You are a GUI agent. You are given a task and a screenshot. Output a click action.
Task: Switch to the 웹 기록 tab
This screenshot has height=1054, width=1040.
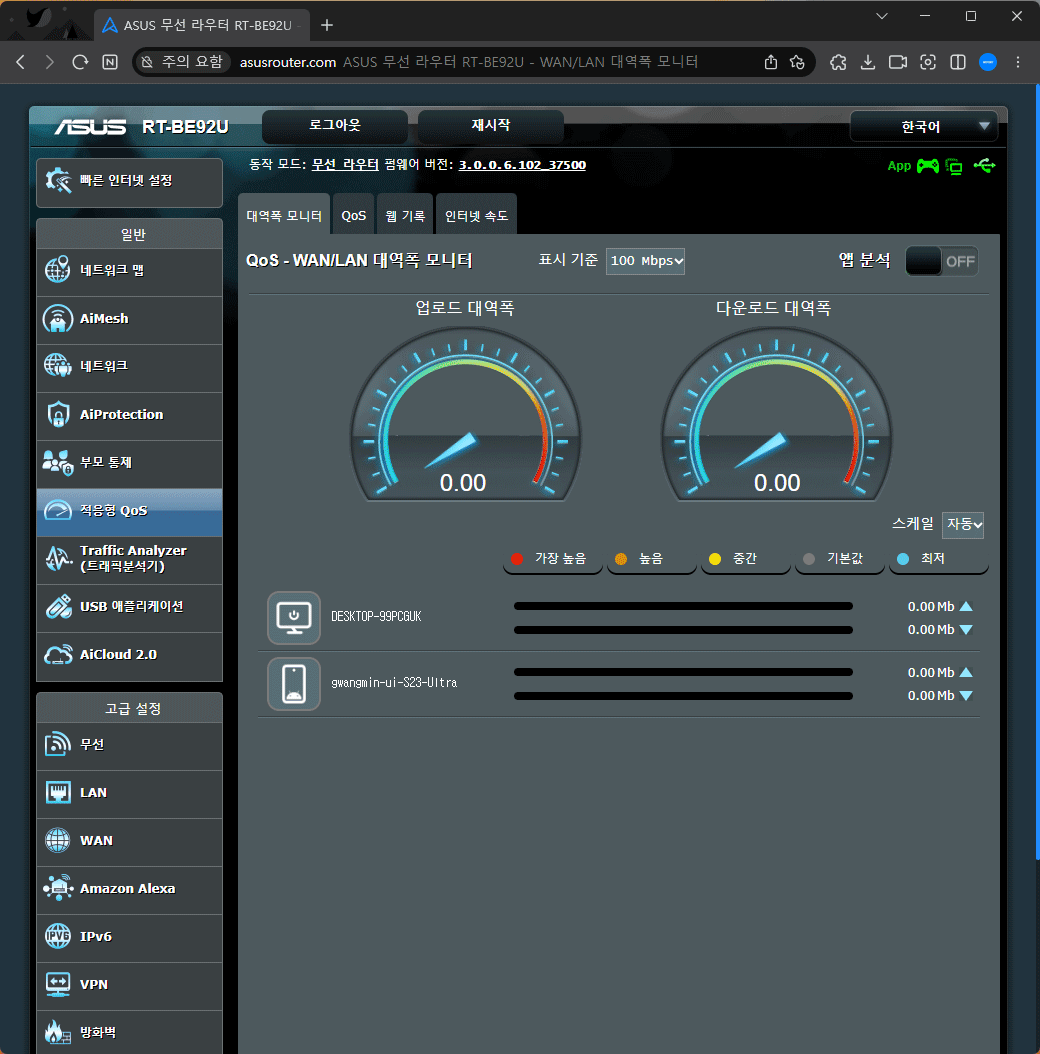click(x=405, y=215)
